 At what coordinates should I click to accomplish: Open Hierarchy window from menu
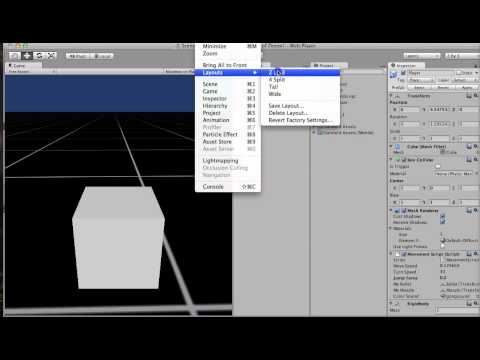(228, 106)
